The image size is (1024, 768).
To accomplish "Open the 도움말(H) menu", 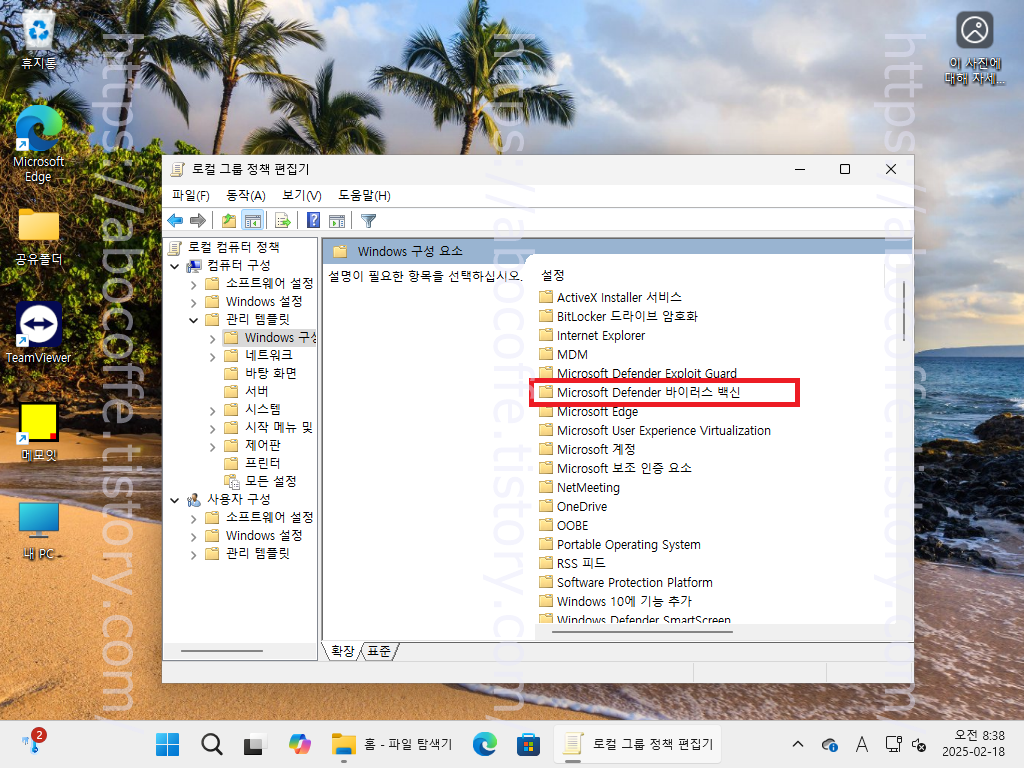I will [x=364, y=195].
